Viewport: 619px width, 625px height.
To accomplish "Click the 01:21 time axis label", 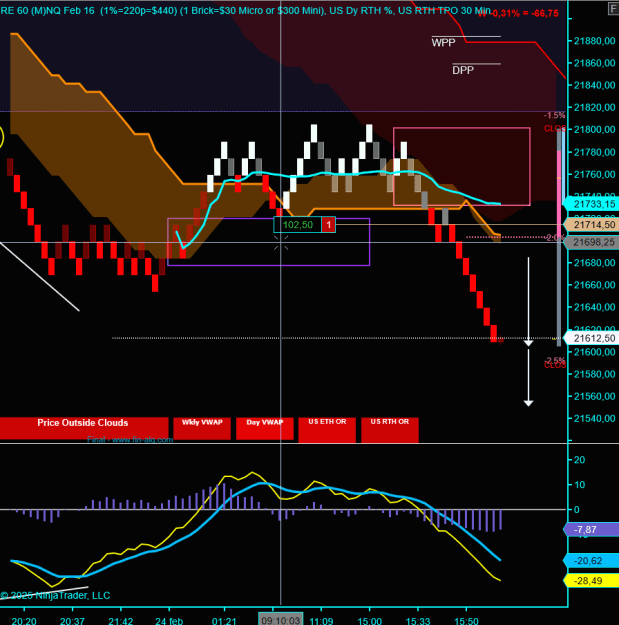I will (224, 621).
